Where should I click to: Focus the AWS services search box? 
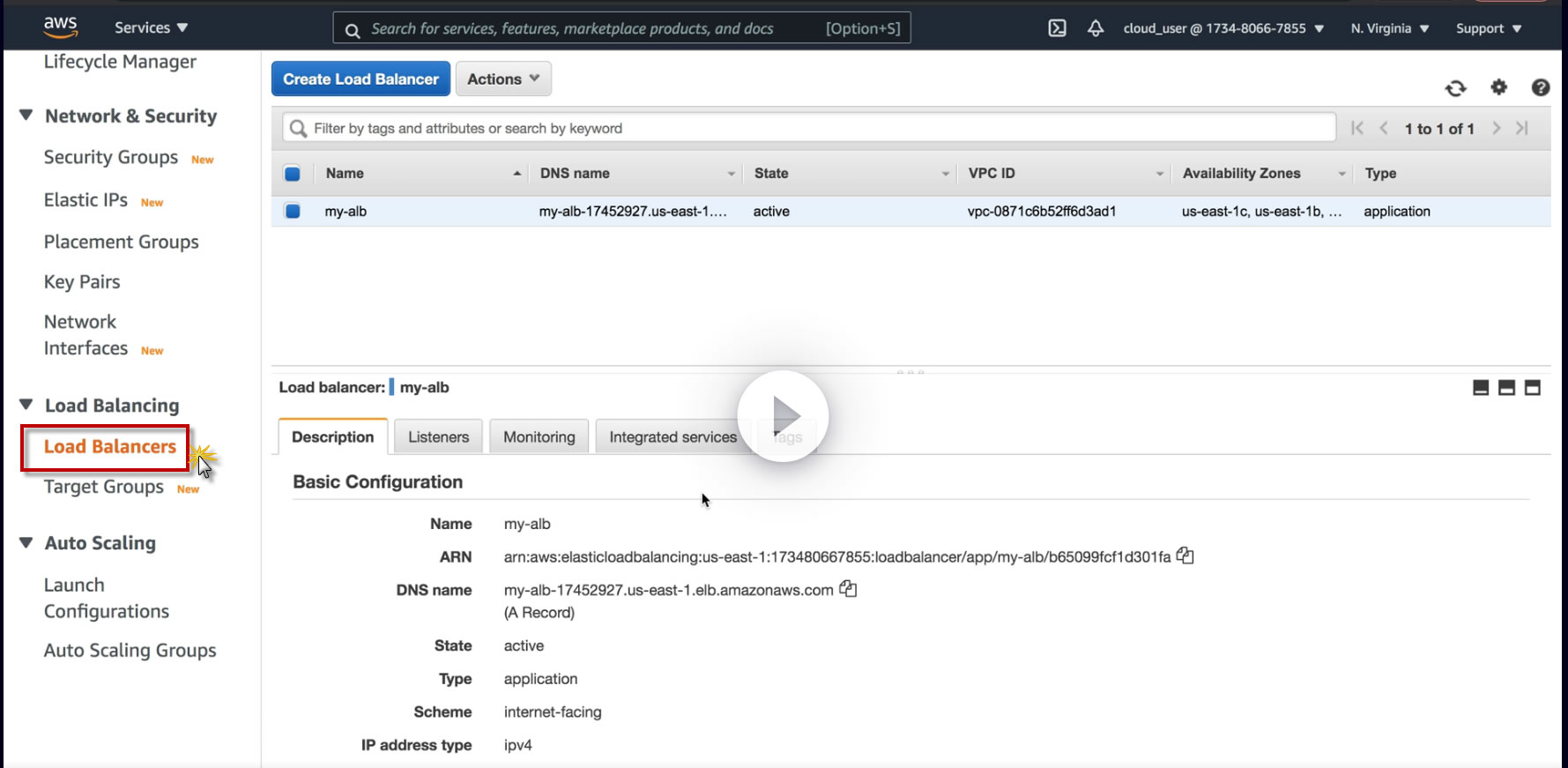coord(621,28)
